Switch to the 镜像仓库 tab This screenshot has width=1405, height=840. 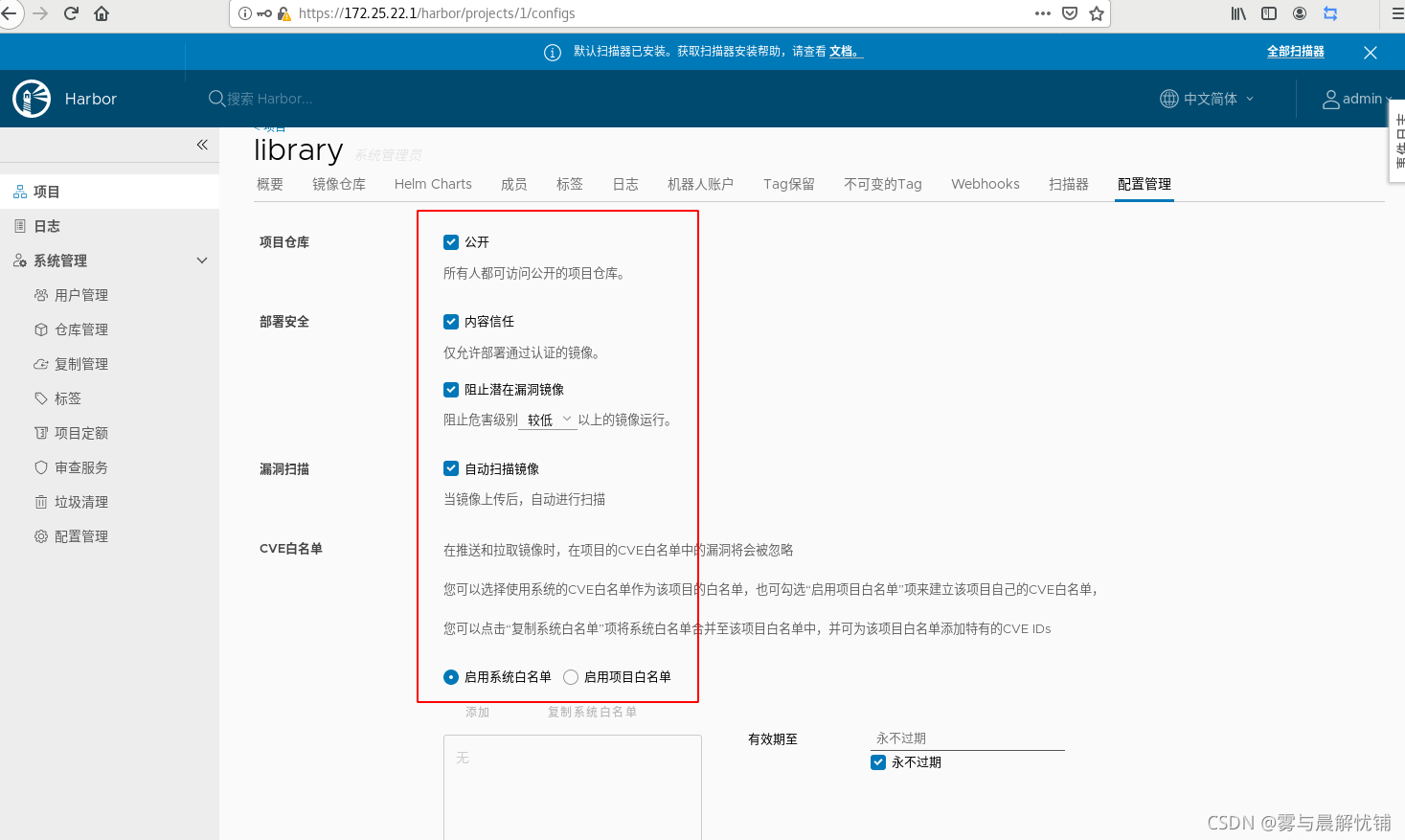click(339, 184)
